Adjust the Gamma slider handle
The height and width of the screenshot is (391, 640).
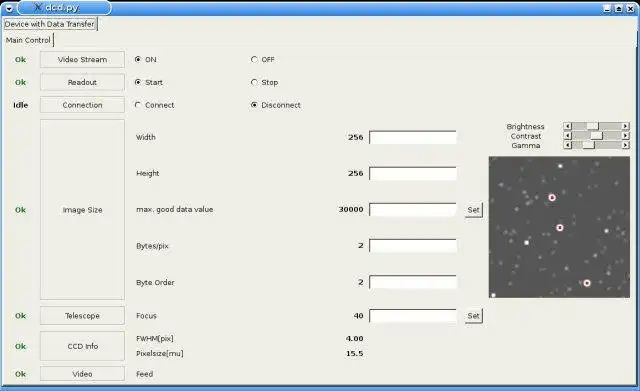589,145
